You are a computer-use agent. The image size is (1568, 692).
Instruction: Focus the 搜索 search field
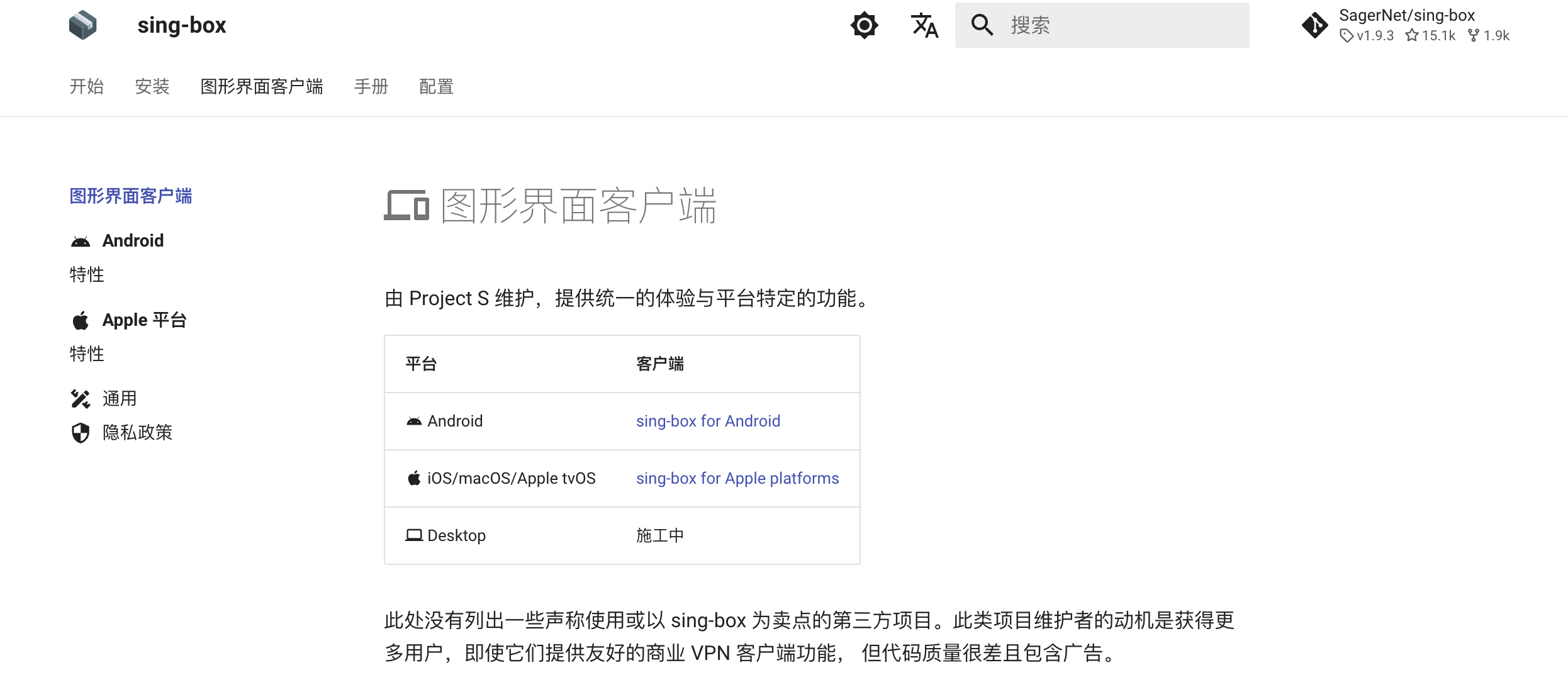click(1102, 25)
